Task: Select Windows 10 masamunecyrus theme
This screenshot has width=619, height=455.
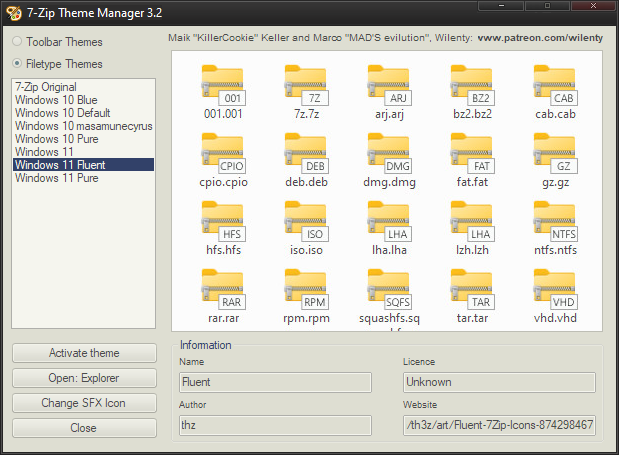Action: 83,126
